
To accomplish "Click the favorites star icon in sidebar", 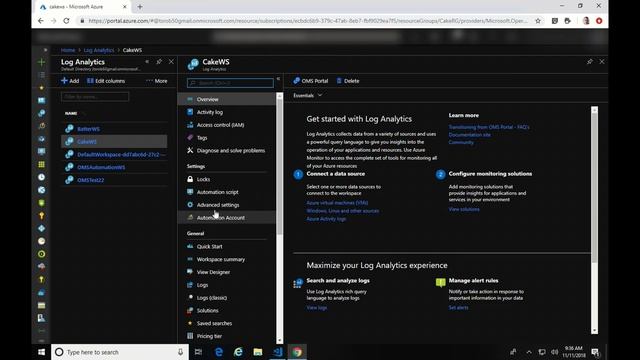I will (x=41, y=88).
